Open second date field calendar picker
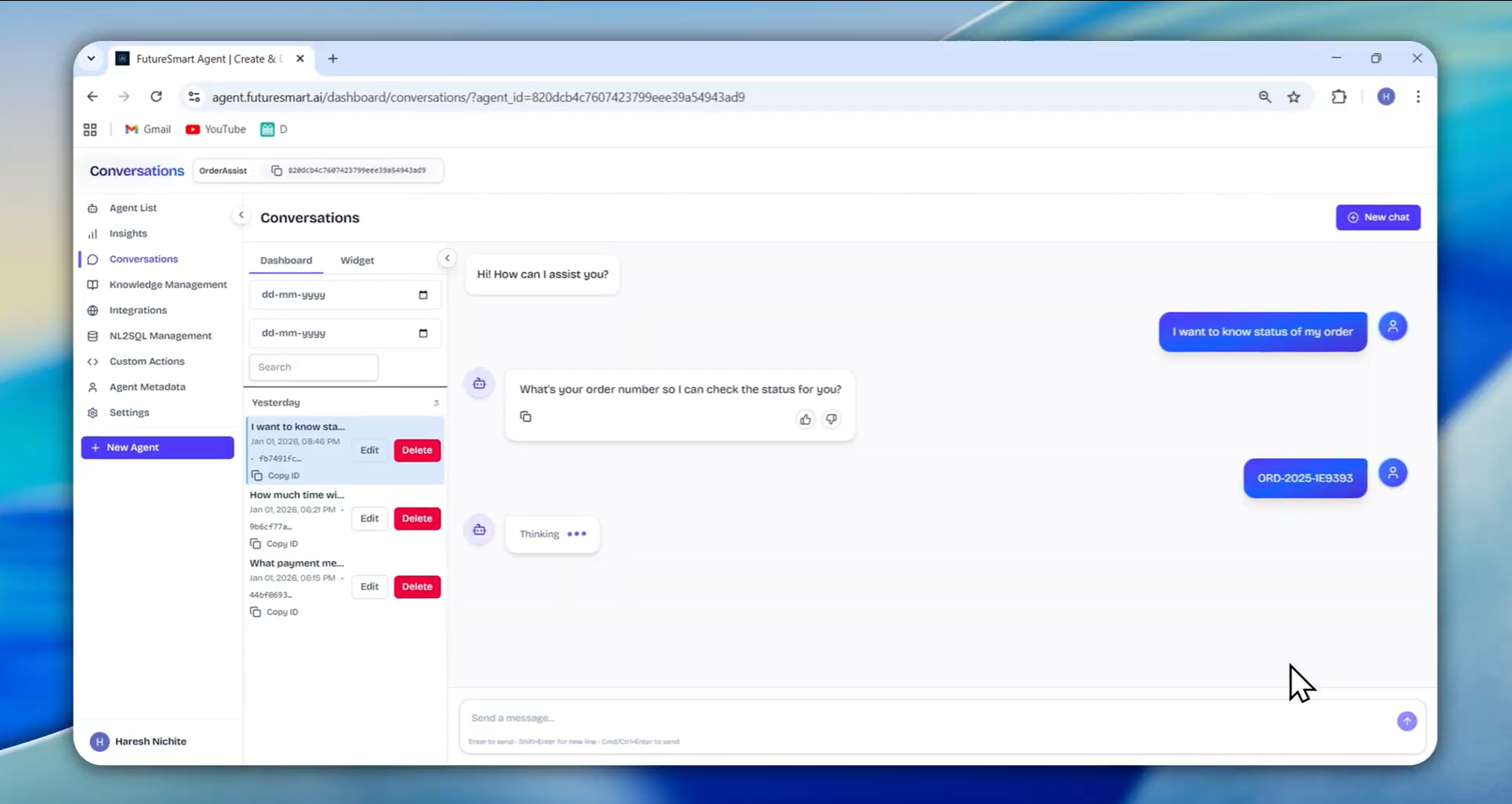1512x804 pixels. (423, 333)
